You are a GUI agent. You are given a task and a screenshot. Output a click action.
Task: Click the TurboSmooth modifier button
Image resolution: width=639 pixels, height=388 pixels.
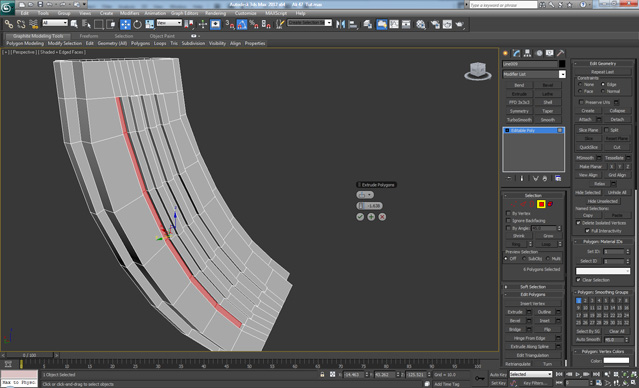click(x=519, y=120)
